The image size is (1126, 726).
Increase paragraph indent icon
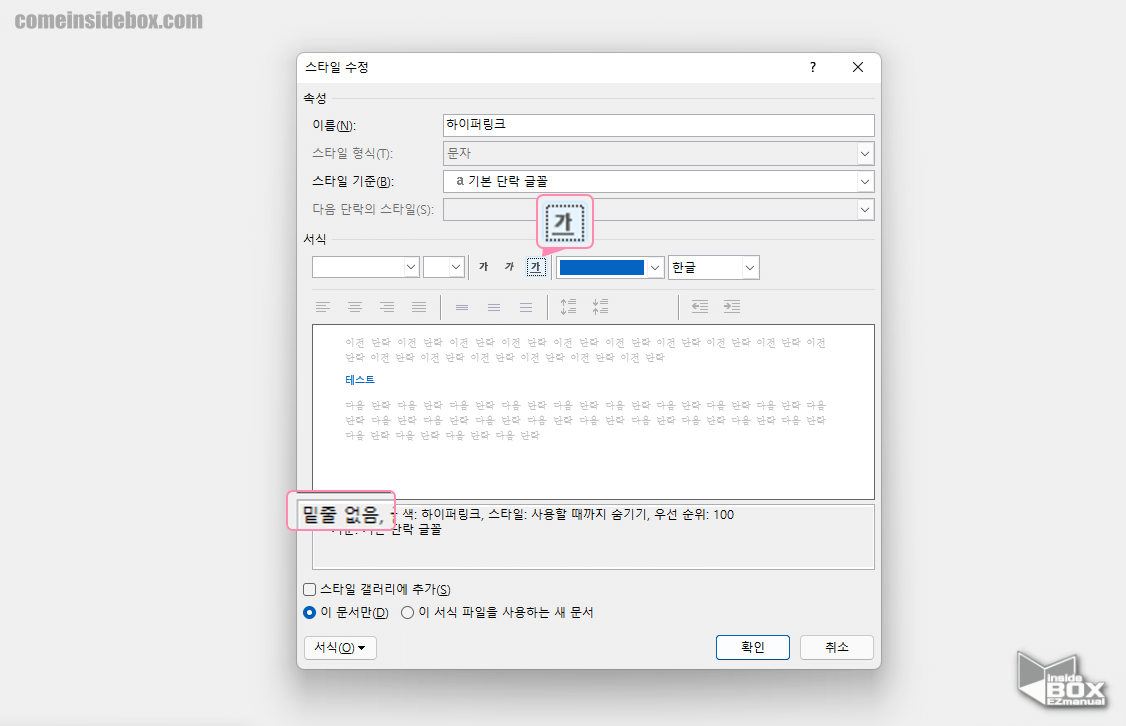click(x=732, y=307)
